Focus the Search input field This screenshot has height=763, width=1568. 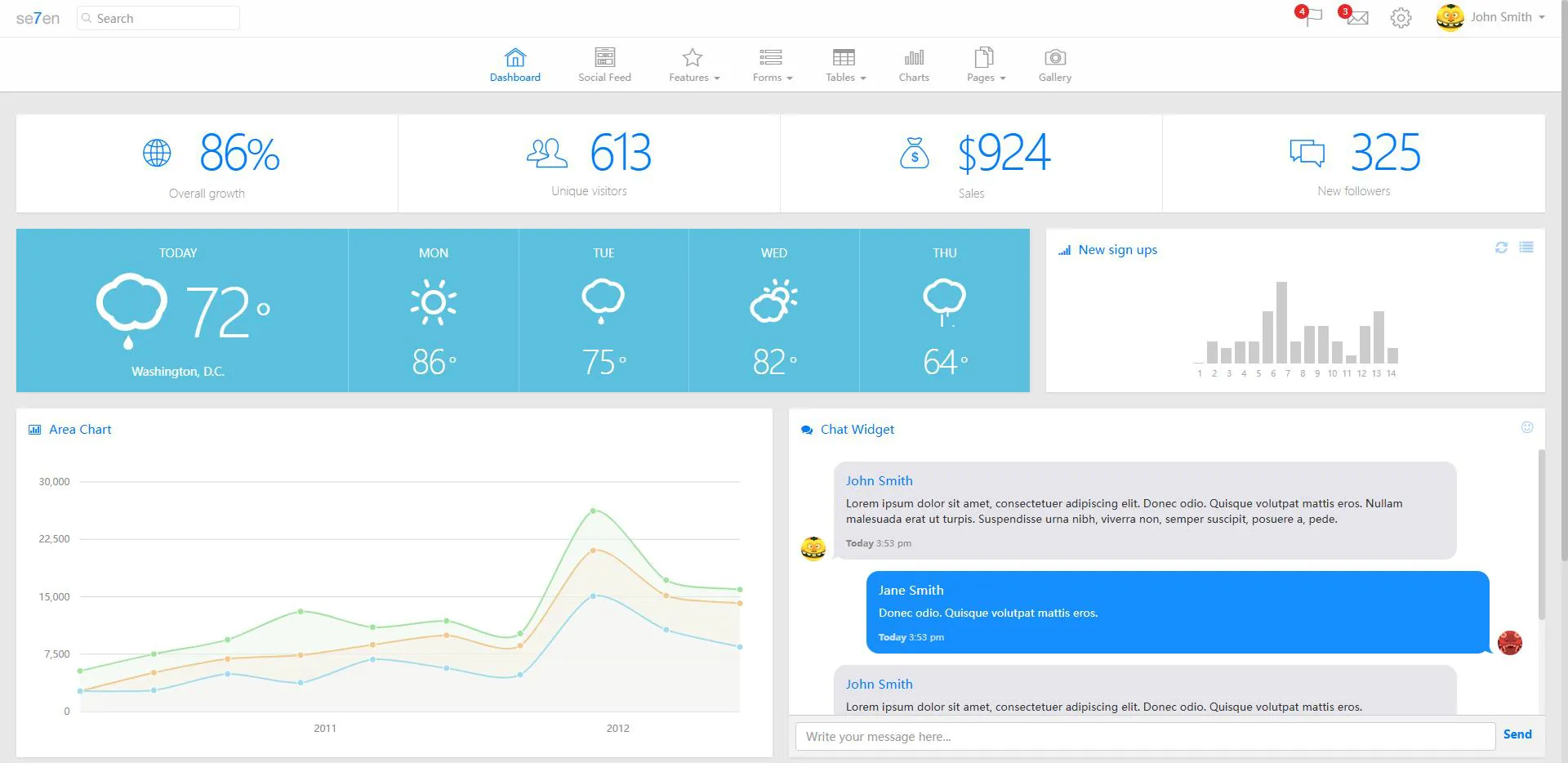point(158,18)
